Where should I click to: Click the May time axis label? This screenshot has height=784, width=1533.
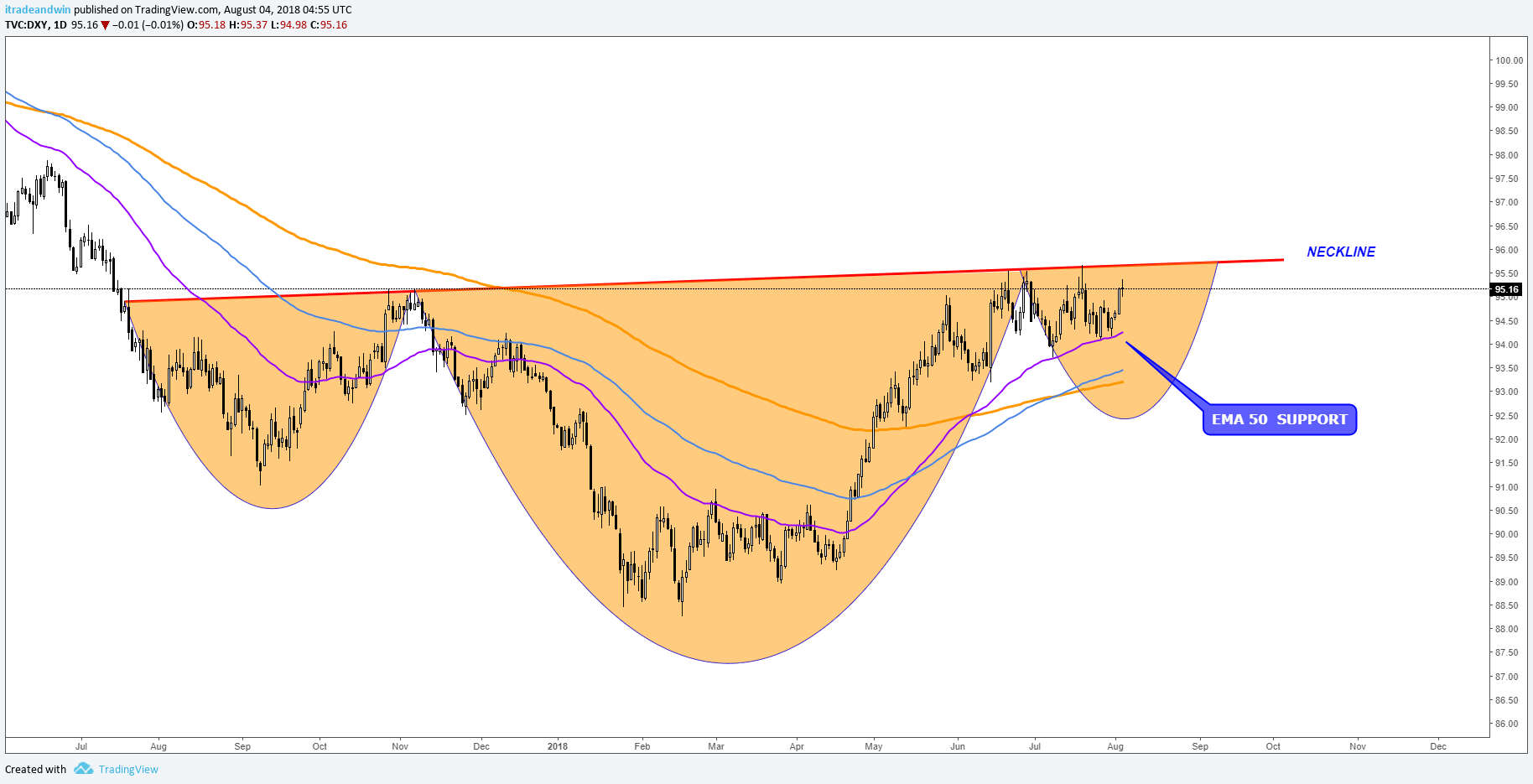pos(874,746)
